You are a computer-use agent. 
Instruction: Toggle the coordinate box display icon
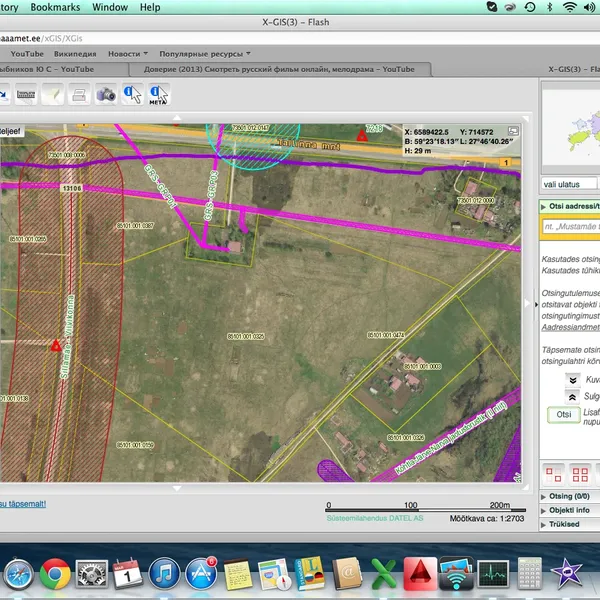513,131
